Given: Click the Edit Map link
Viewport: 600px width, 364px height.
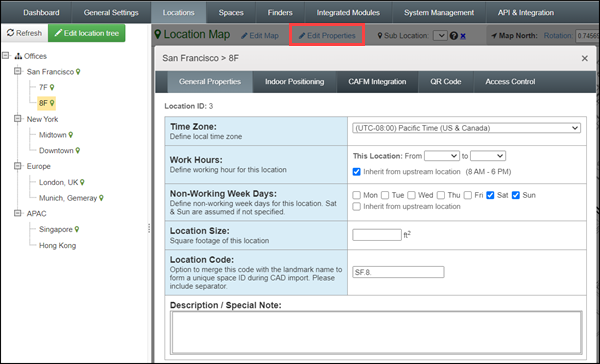Looking at the screenshot, I should coord(260,36).
